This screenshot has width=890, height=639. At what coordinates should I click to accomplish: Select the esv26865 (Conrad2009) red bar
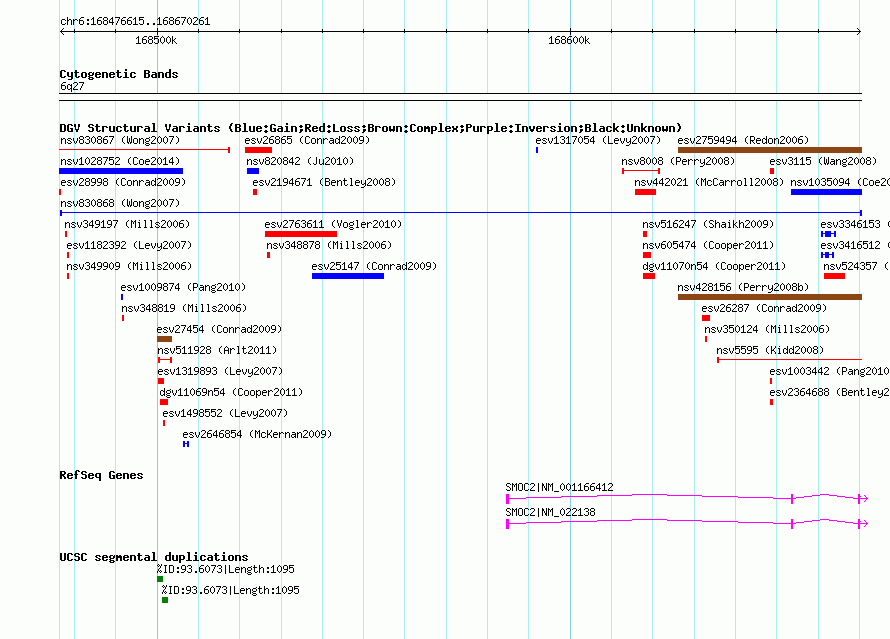click(x=258, y=150)
